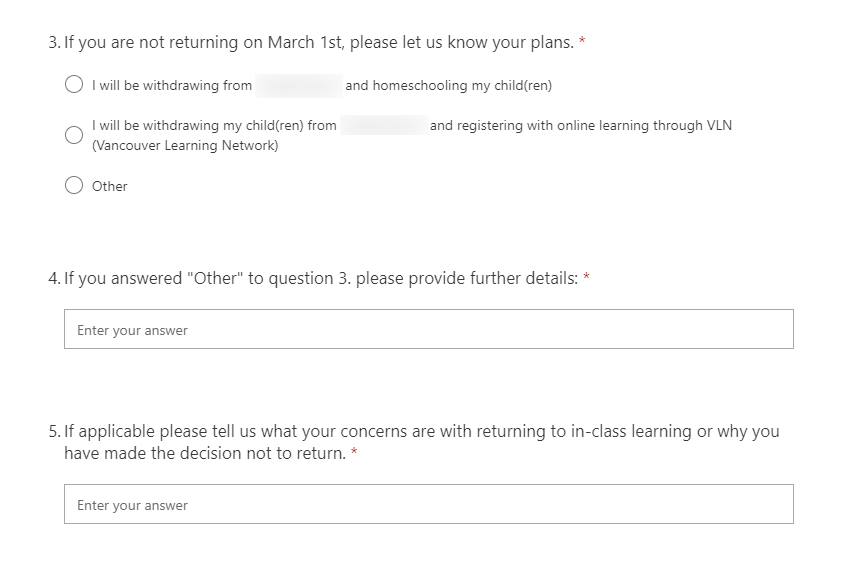841x564 pixels.
Task: Focus the concerns answer field for question 5
Action: 428,504
